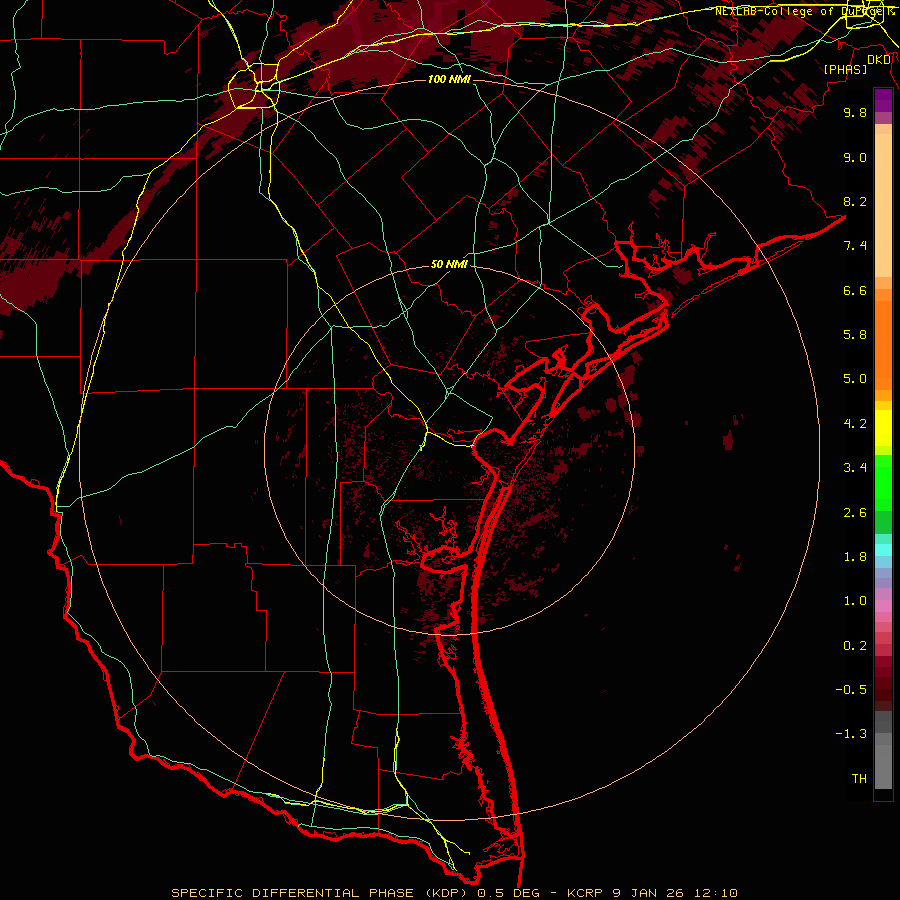Click the 5.0 scale value
900x900 pixels.
[x=855, y=379]
